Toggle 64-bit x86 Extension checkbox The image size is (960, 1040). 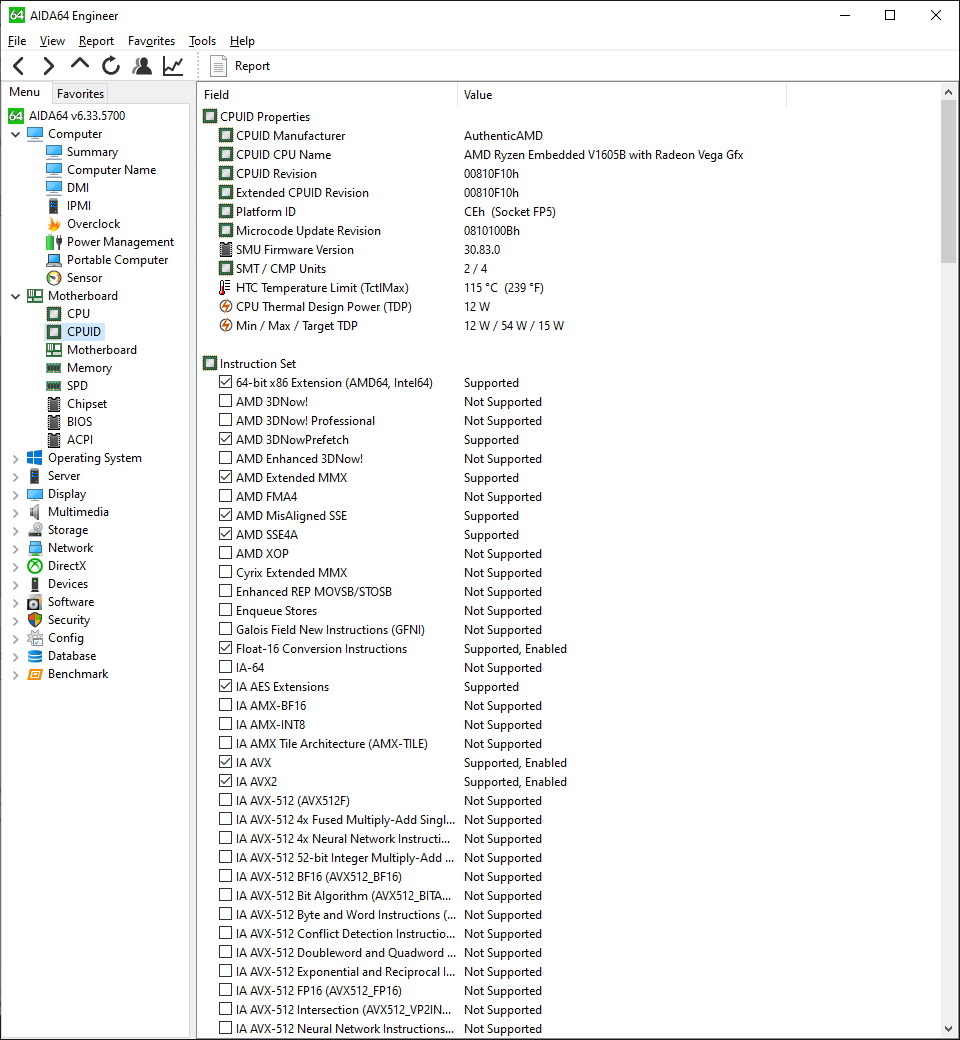tap(226, 382)
